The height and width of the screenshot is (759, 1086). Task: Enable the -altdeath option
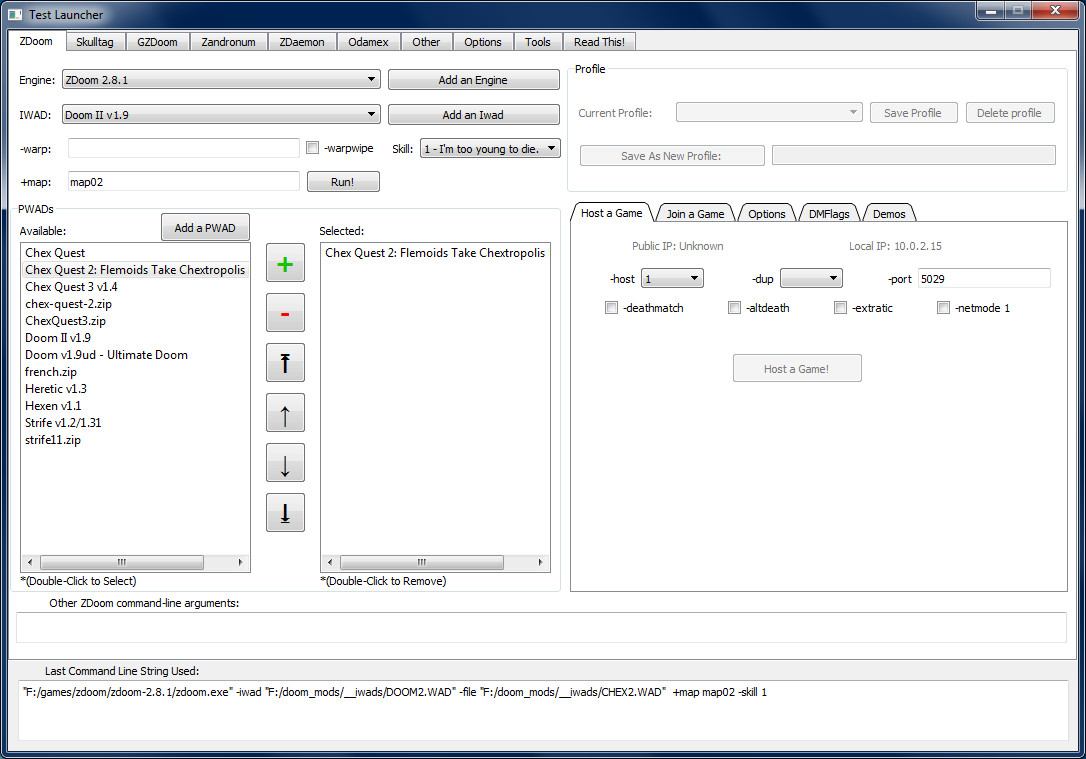point(734,307)
